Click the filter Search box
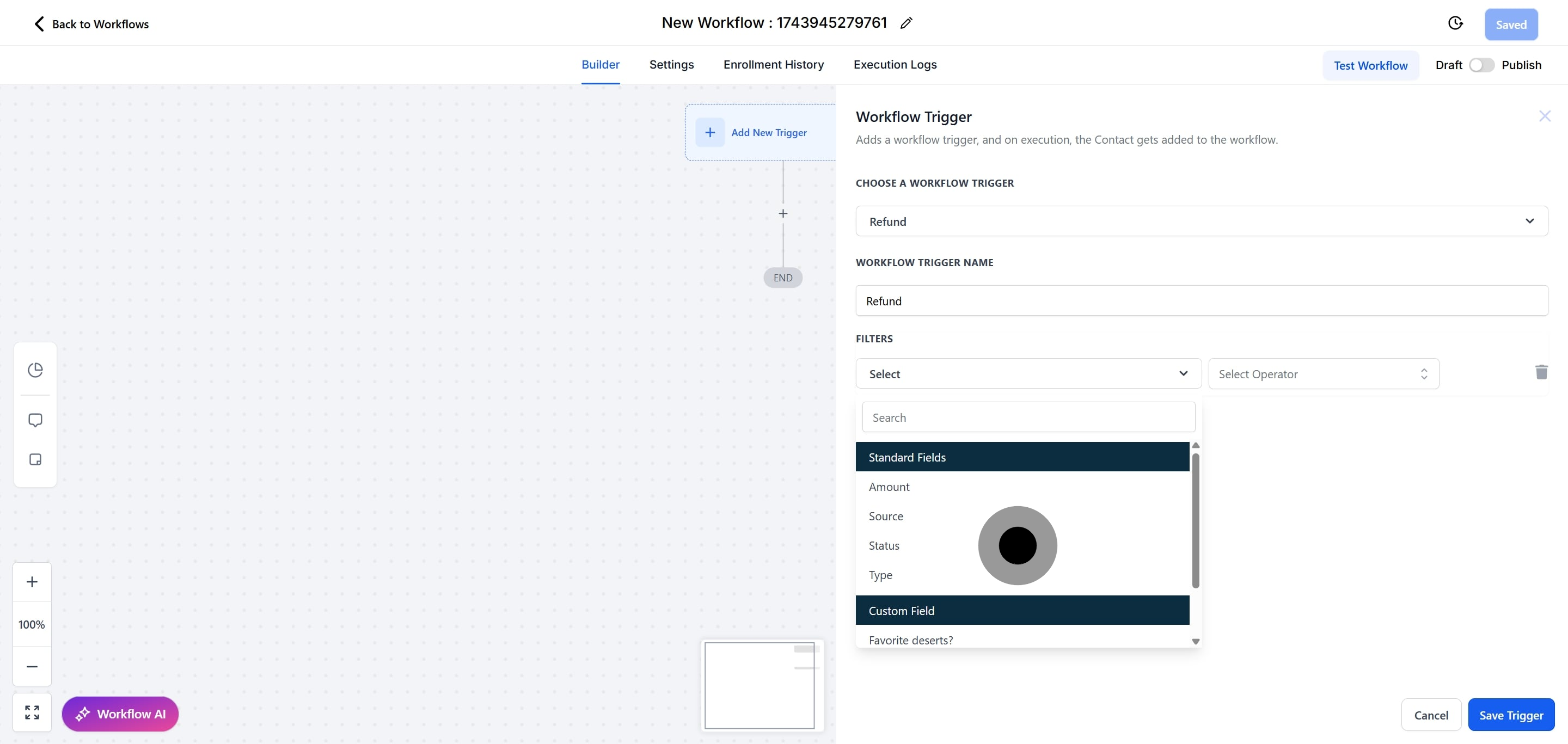 pos(1028,417)
